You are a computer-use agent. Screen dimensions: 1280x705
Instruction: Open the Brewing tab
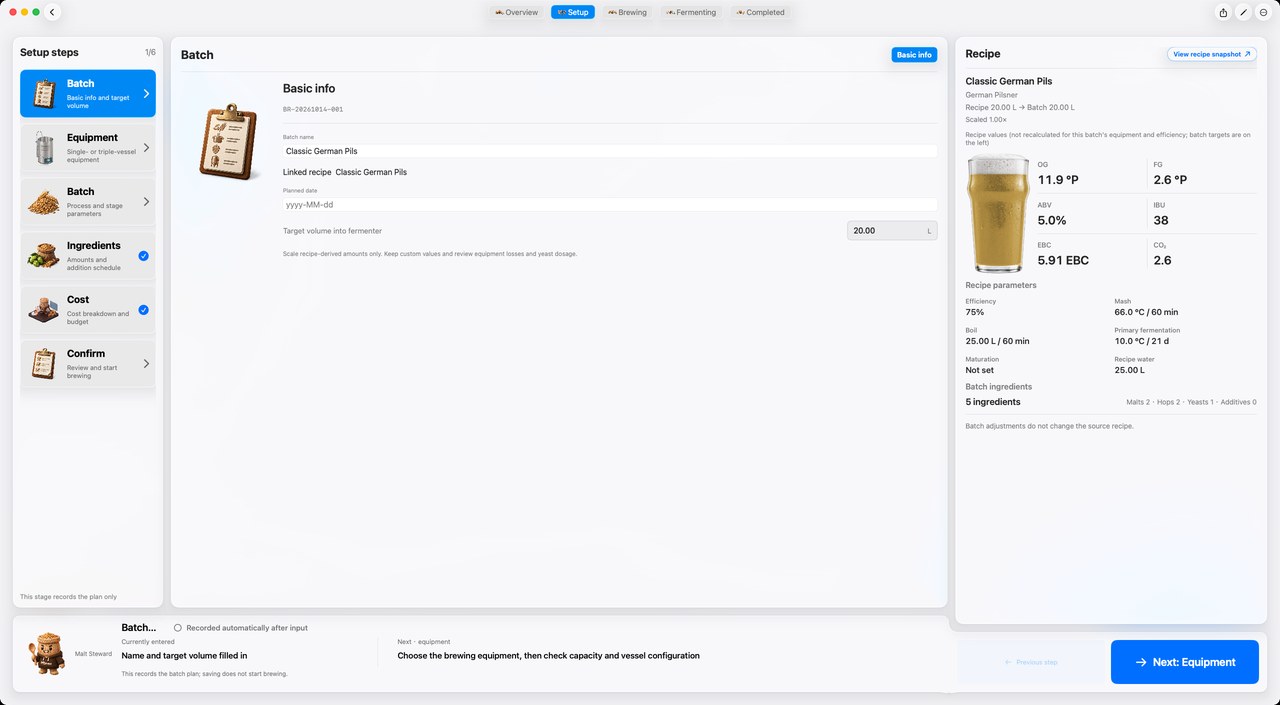[627, 12]
